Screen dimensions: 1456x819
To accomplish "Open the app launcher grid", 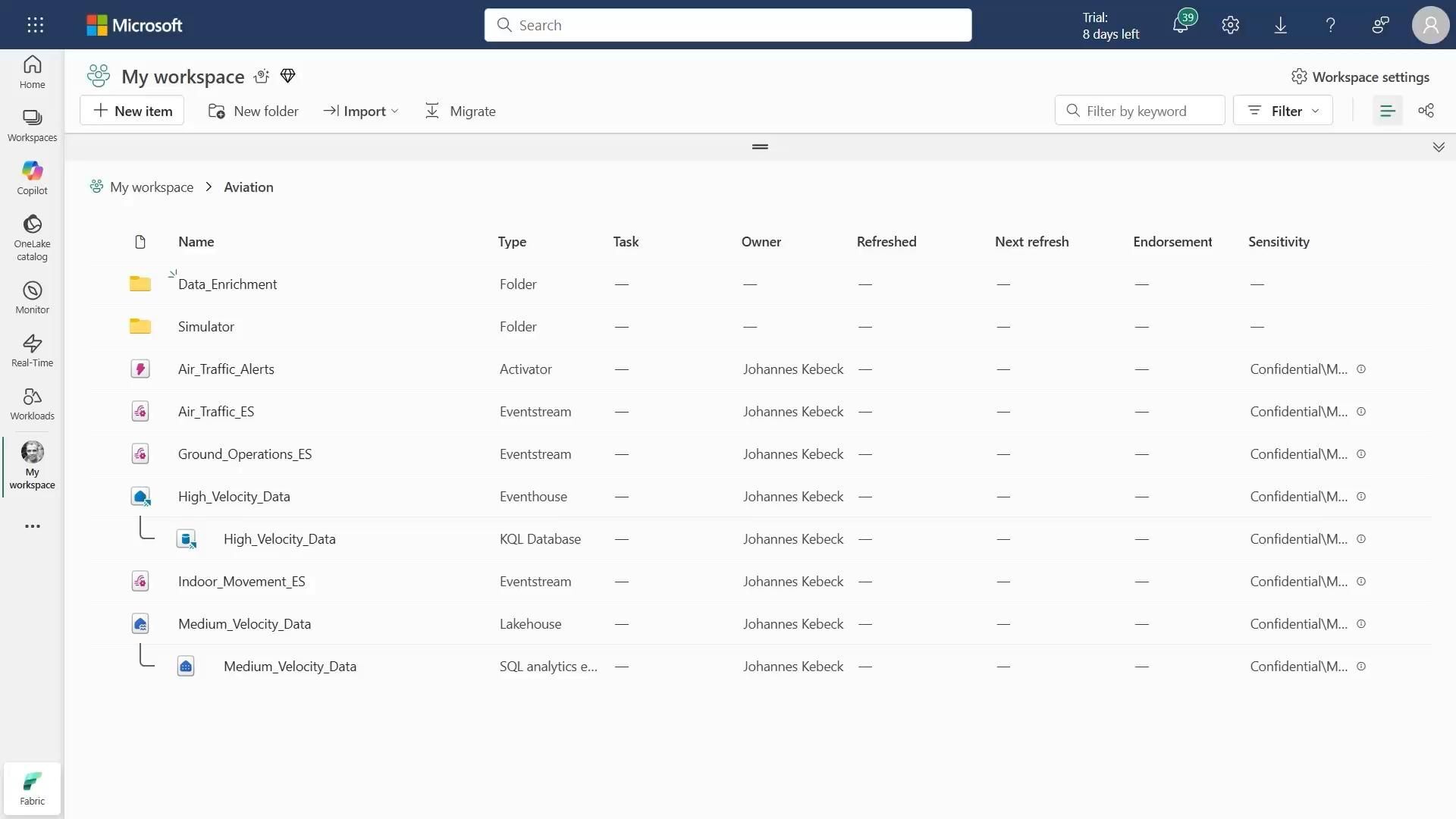I will (35, 25).
